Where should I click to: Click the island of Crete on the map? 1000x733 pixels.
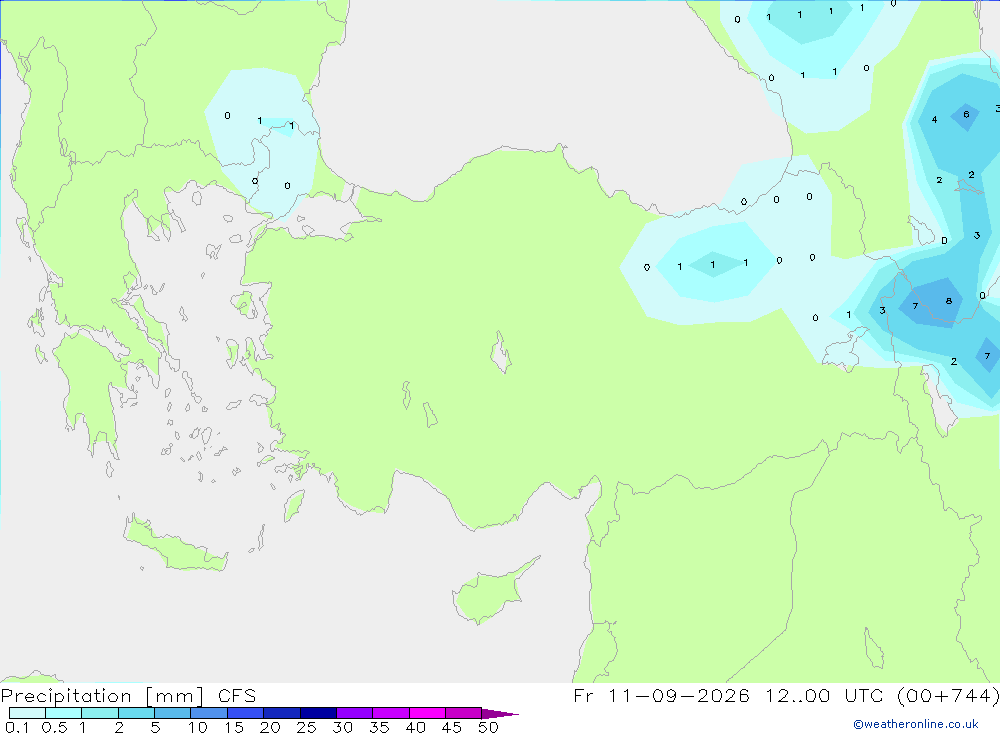click(173, 545)
